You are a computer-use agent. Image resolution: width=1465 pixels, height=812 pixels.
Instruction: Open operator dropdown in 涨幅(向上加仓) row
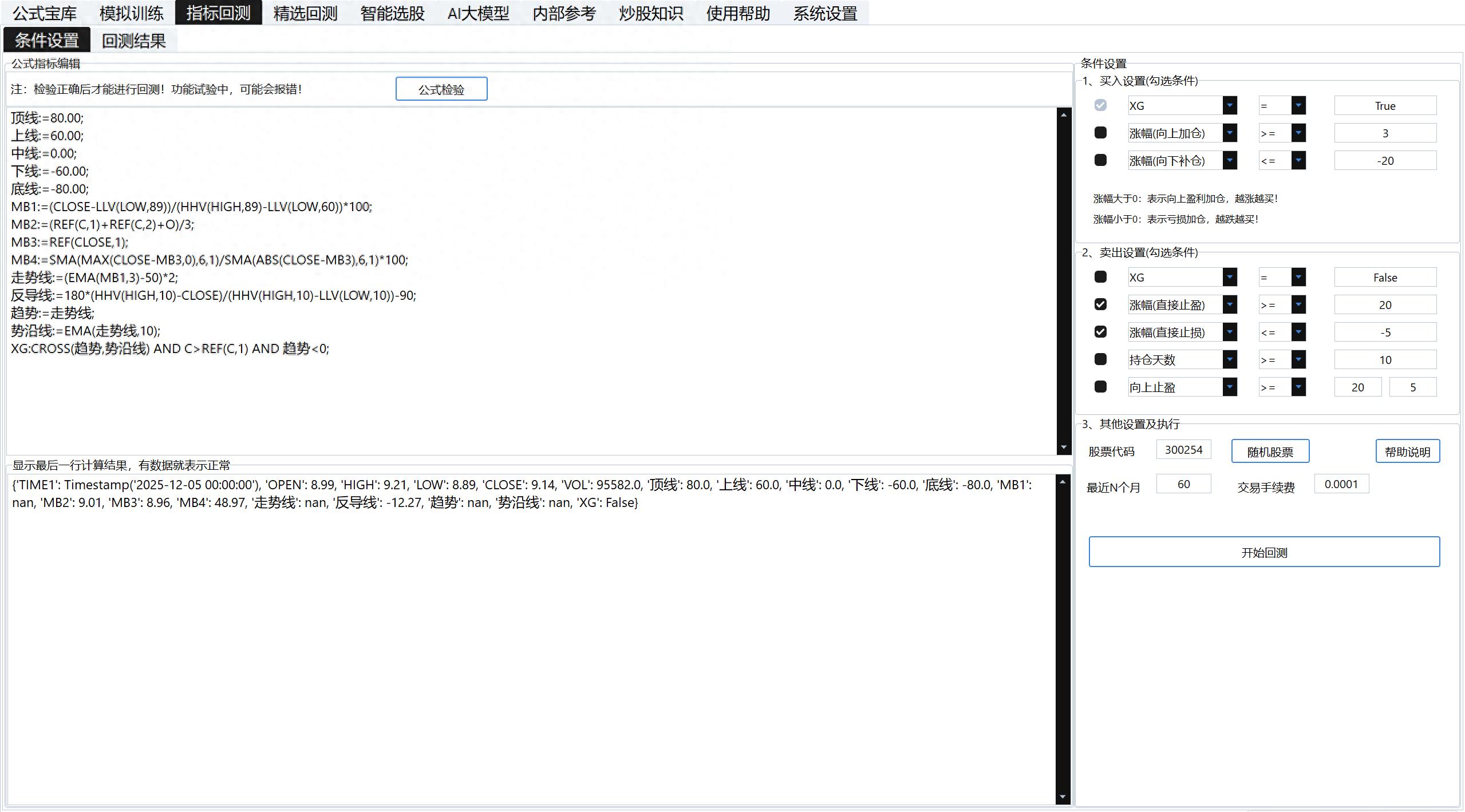pyautogui.click(x=1298, y=133)
